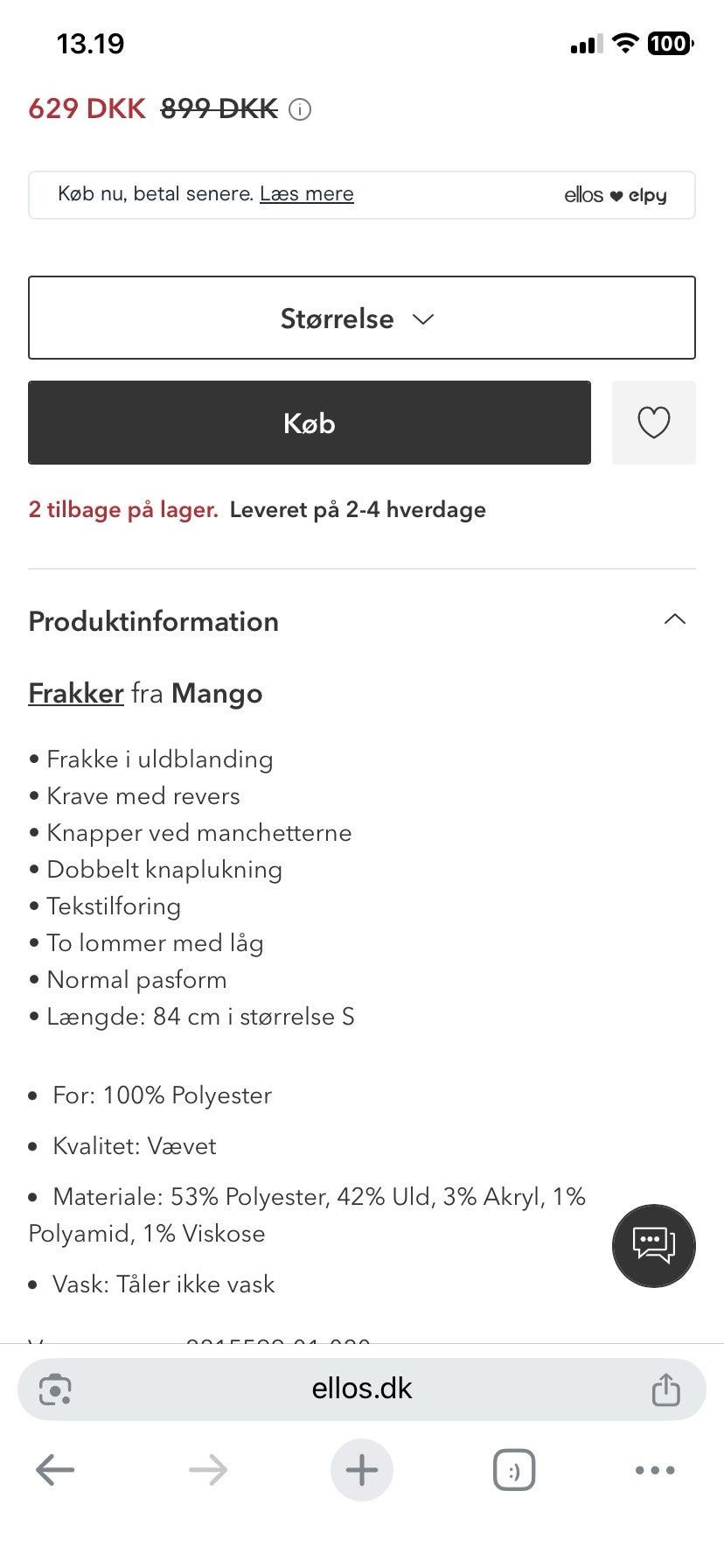Screen dimensions: 724x1568
Task: Collapse the Produktinformation section chevron
Action: [x=675, y=620]
